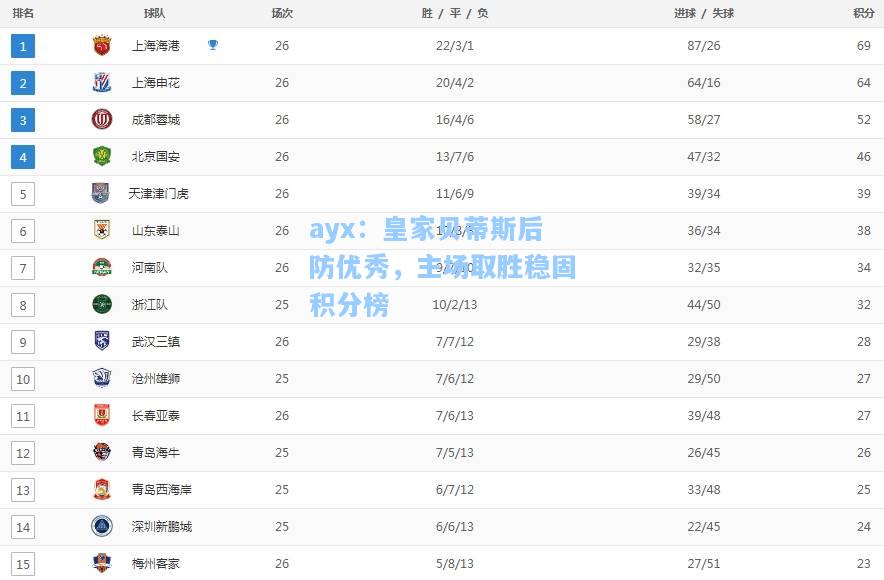
Task: Click the rank 5 number box
Action: [23, 194]
